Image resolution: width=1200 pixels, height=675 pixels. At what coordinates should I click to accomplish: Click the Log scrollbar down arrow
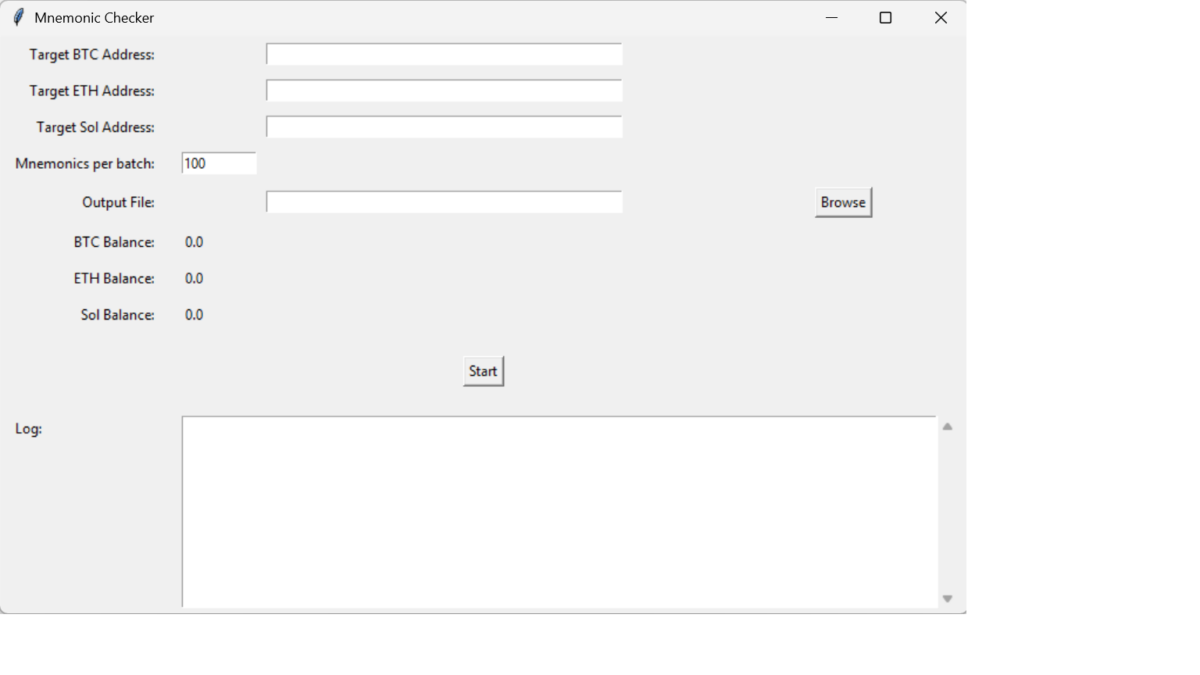click(947, 598)
